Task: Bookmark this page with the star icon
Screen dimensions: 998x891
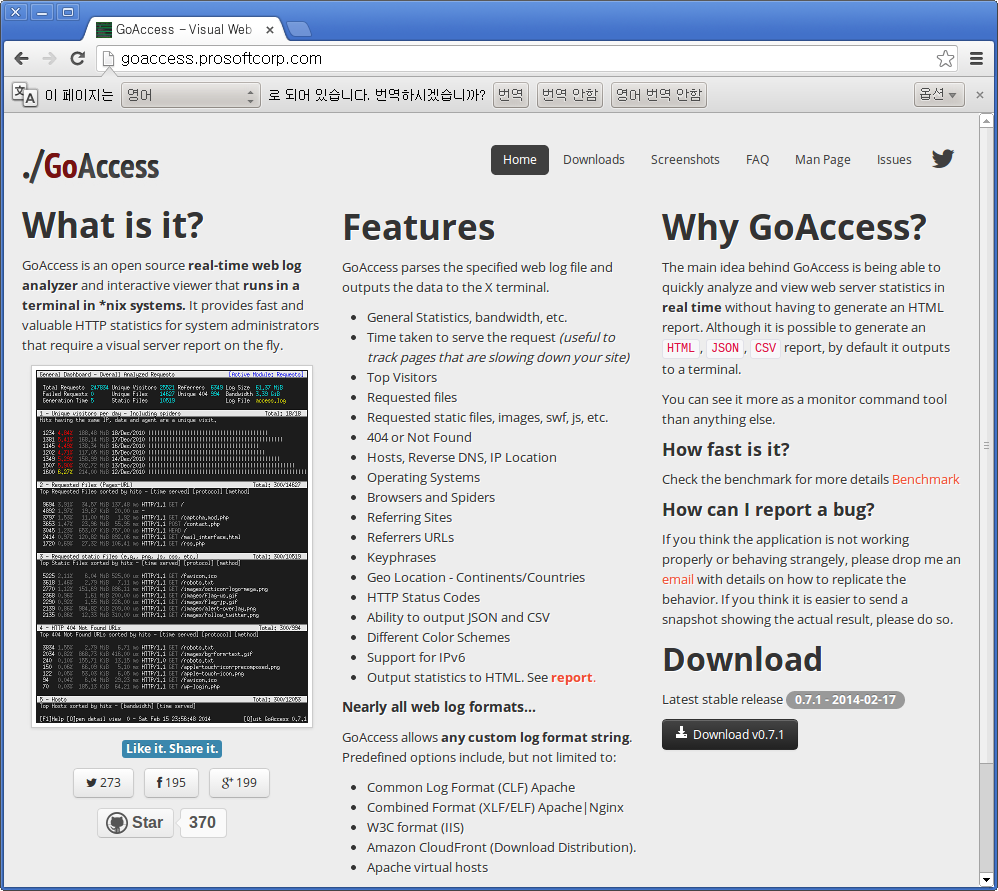Action: click(x=945, y=59)
